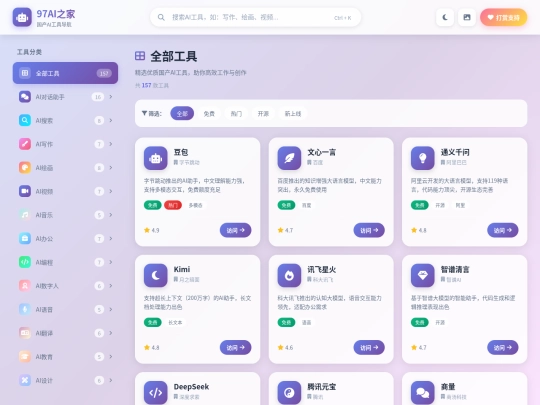Click the 文心一言 feather icon
This screenshot has width=540, height=405.
tap(289, 158)
